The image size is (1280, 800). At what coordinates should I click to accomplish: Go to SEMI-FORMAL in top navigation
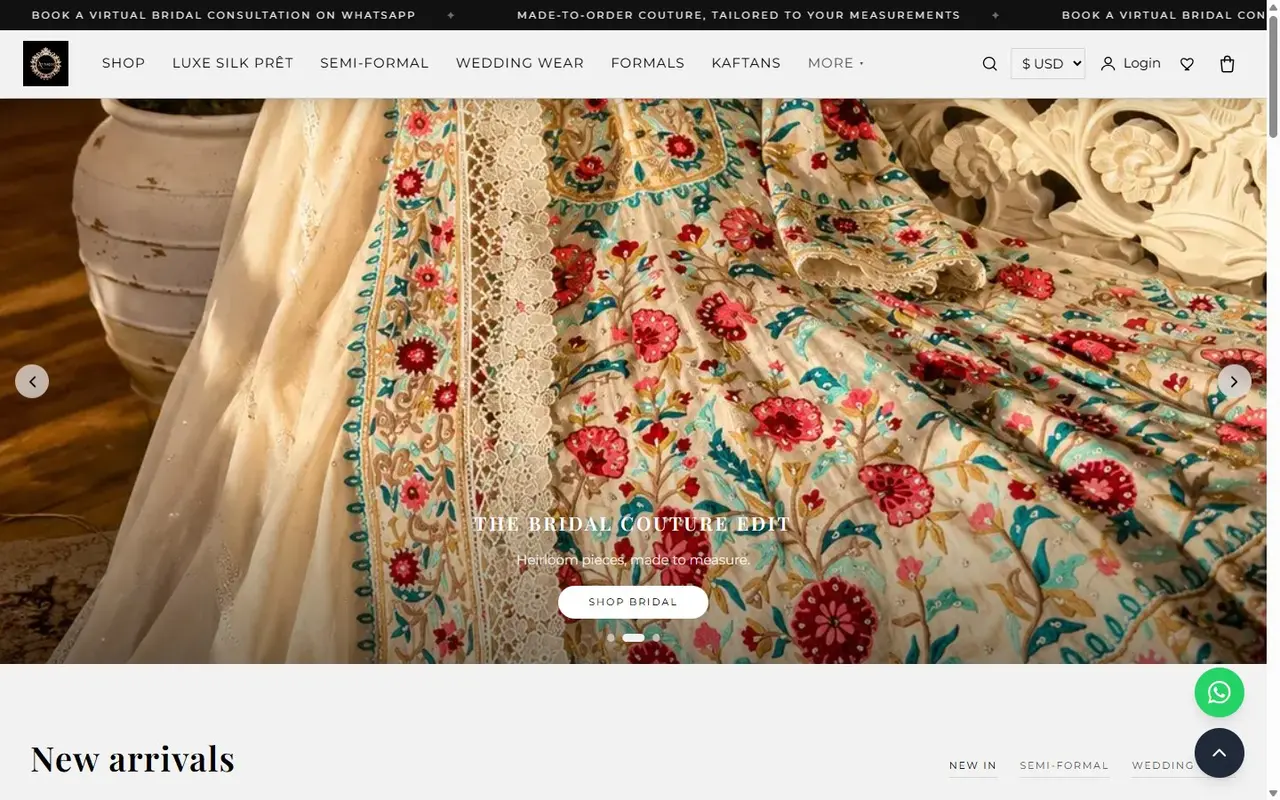click(374, 63)
